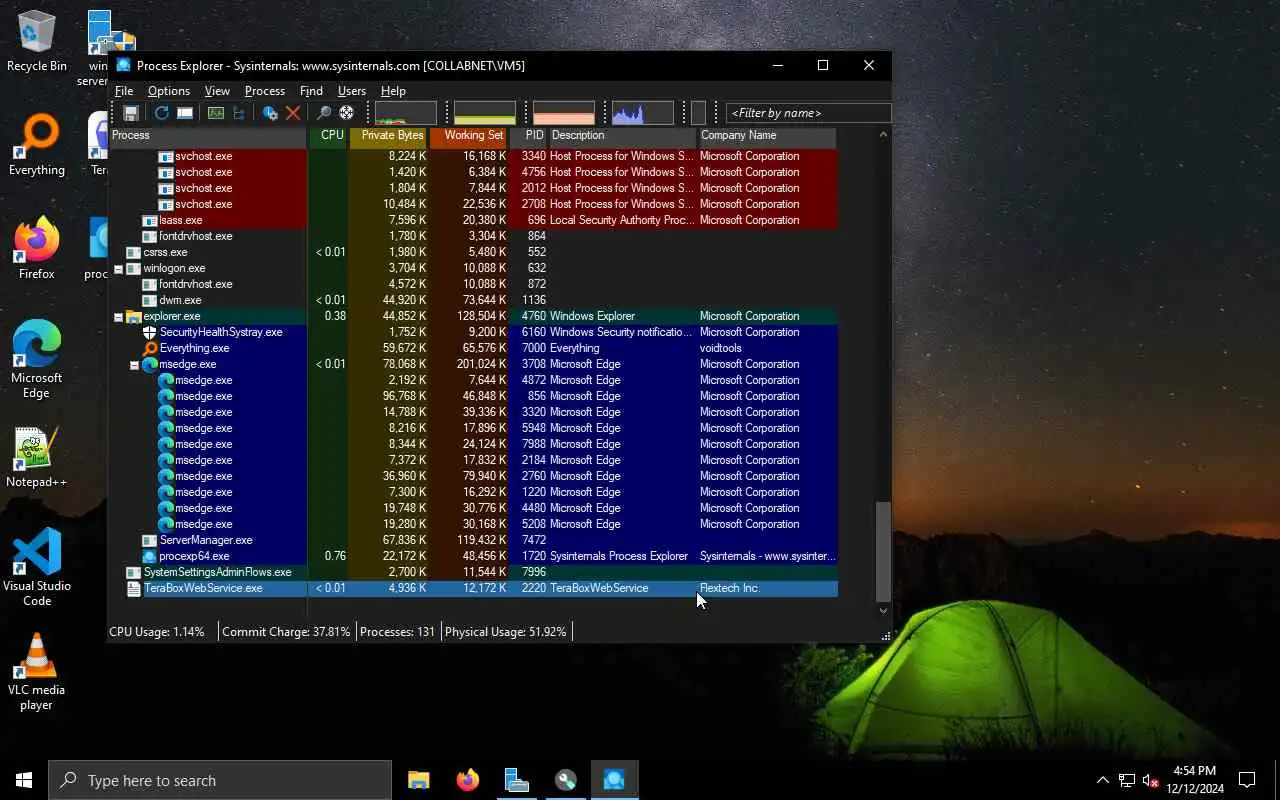Select the SecurityHealthSystray.exe shield icon
This screenshot has height=800, width=1280.
point(150,332)
